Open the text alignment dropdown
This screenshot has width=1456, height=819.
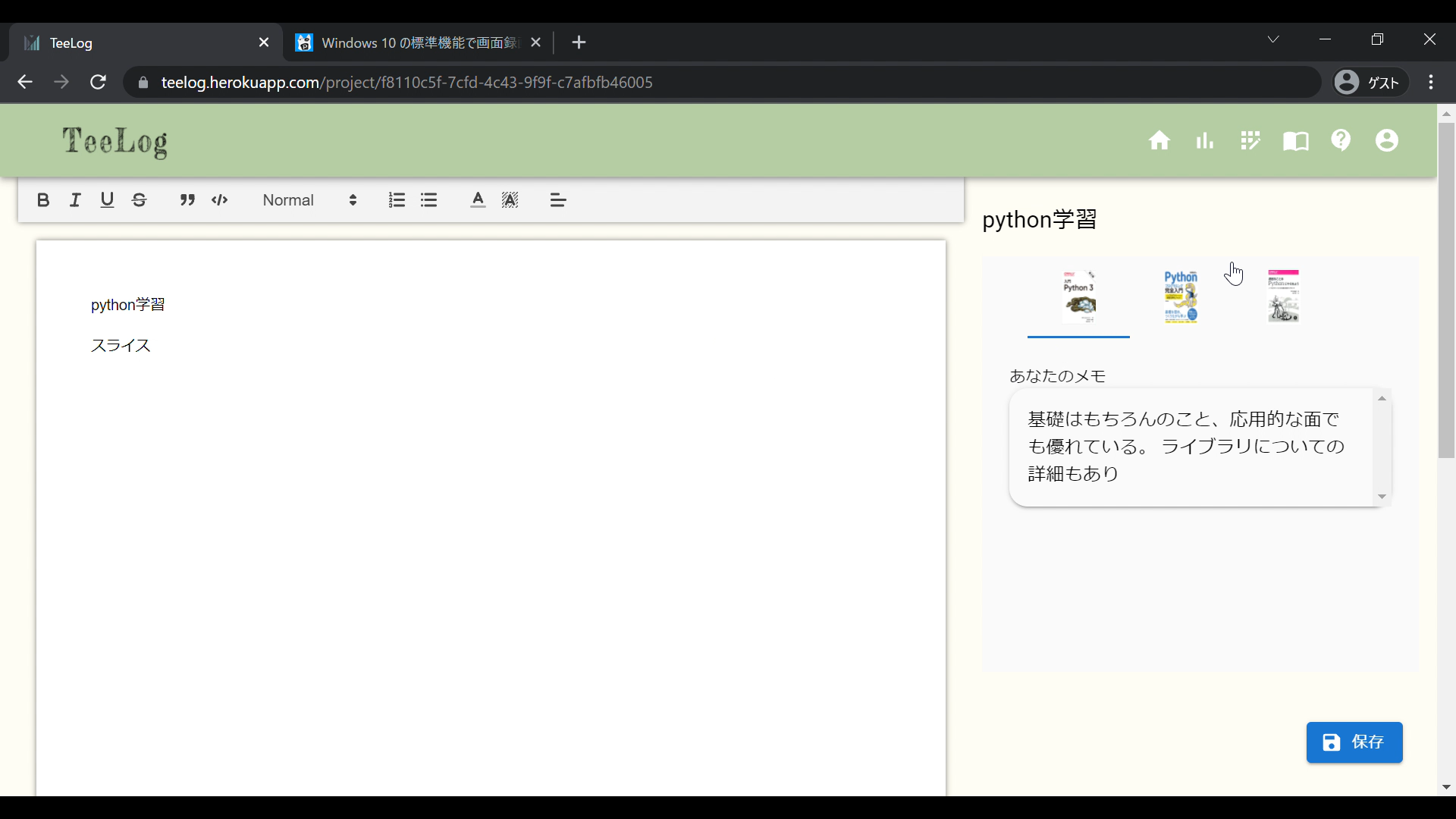[x=558, y=200]
